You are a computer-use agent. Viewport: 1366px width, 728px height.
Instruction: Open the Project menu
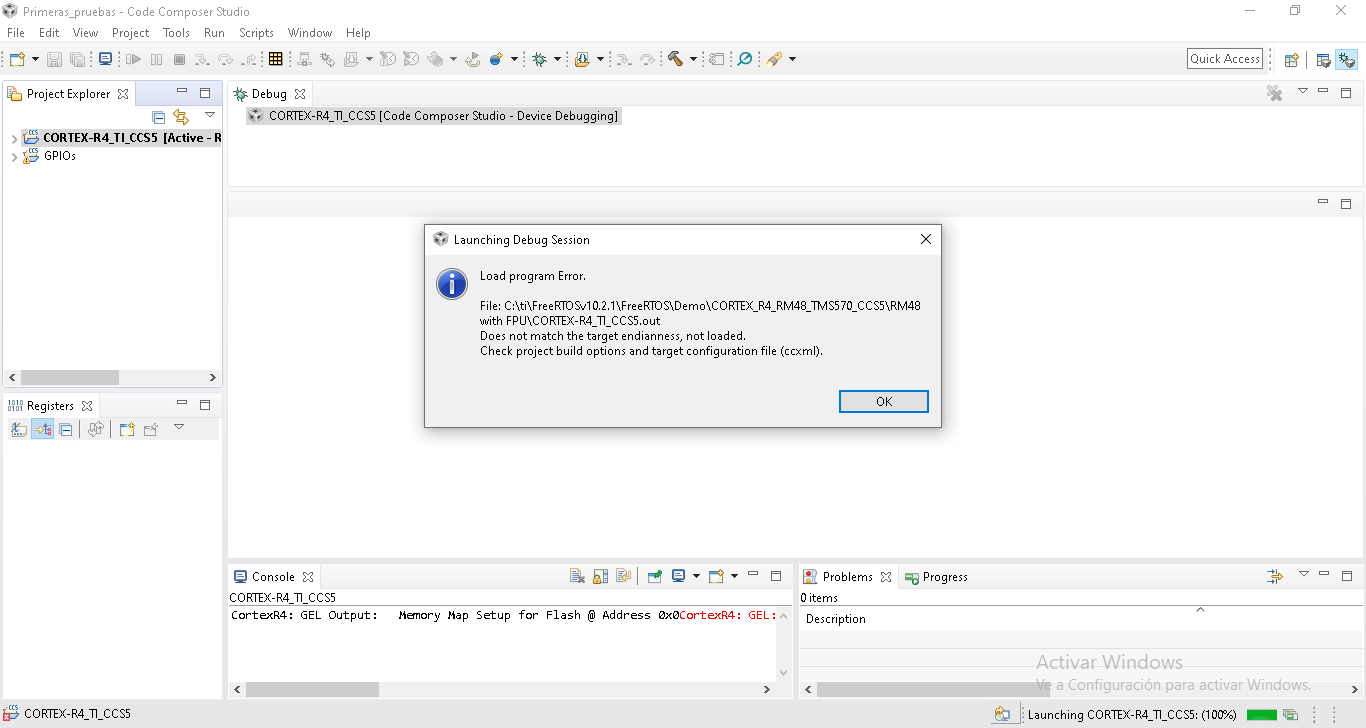131,33
